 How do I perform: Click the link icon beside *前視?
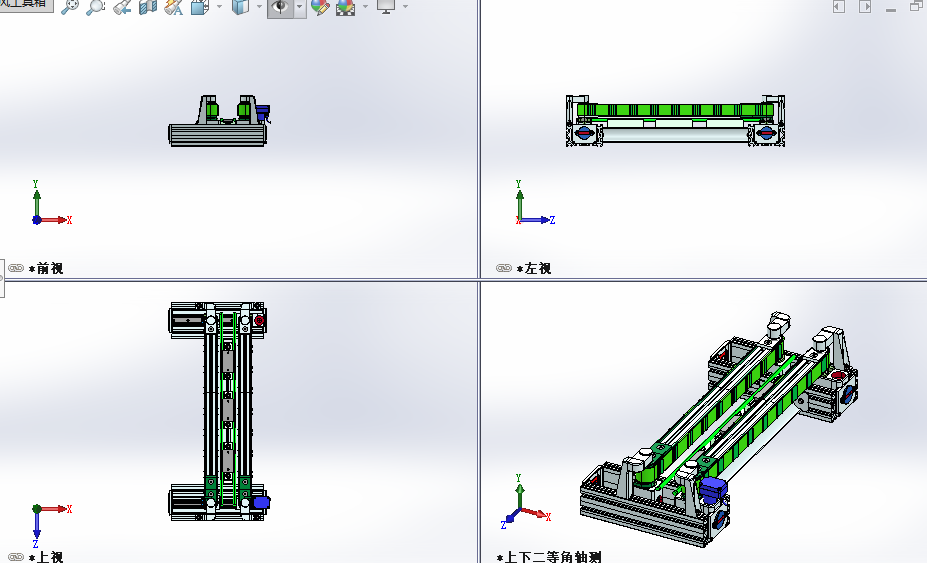(16, 268)
